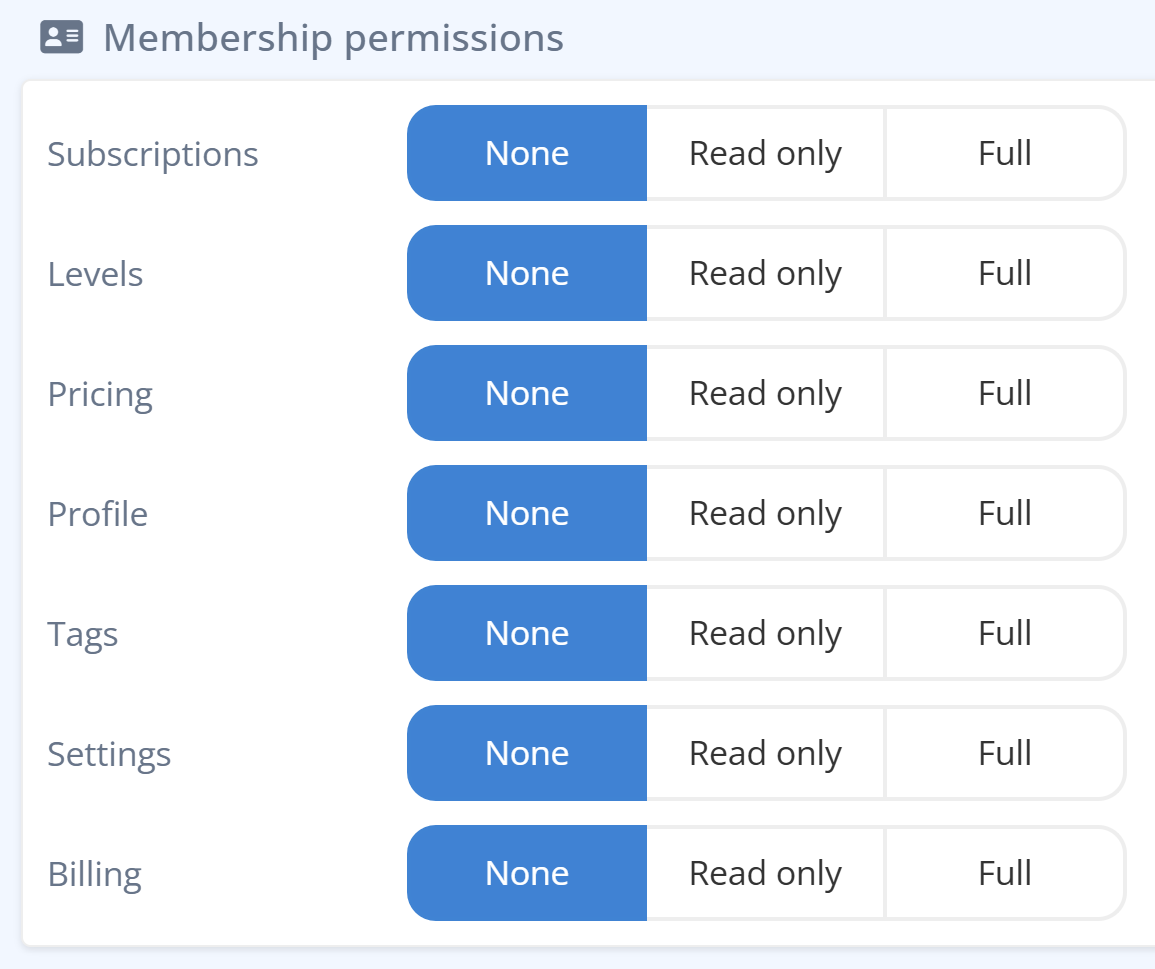1155x969 pixels.
Task: Enable Full permission for Profile
Action: pos(1003,513)
